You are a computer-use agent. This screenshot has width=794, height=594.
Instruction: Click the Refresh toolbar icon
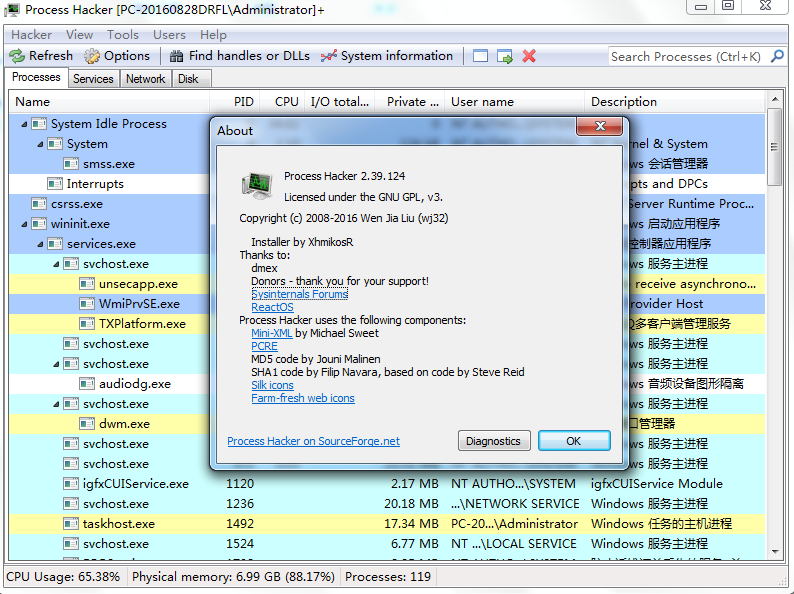17,56
